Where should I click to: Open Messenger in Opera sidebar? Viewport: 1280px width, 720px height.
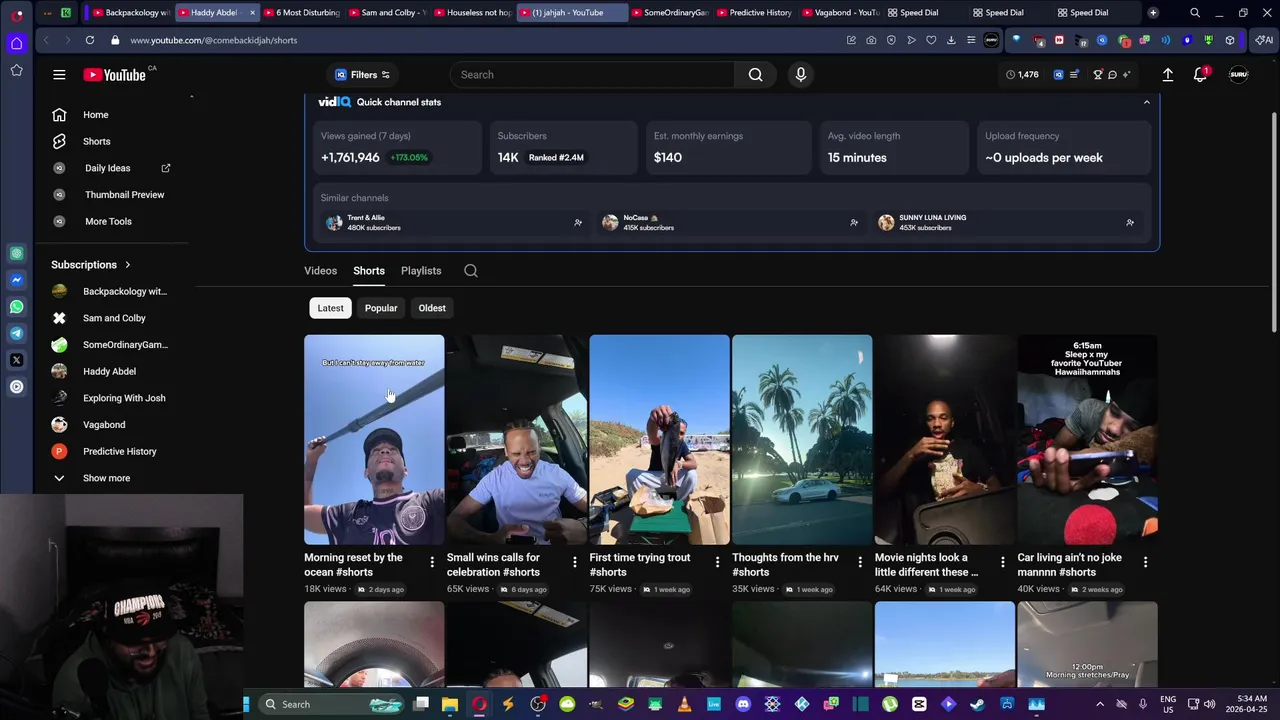(x=17, y=280)
